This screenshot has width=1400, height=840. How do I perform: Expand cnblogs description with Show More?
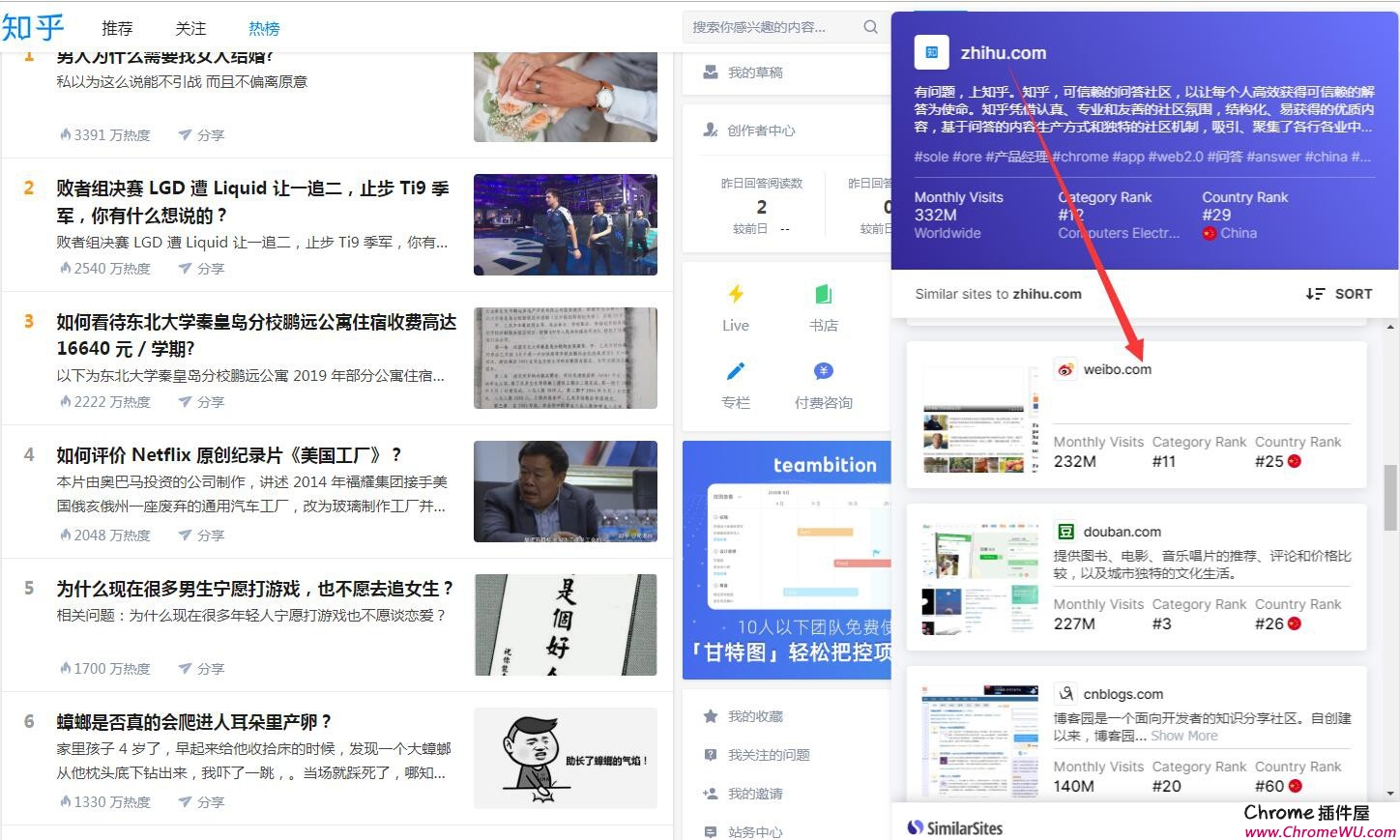(1184, 736)
